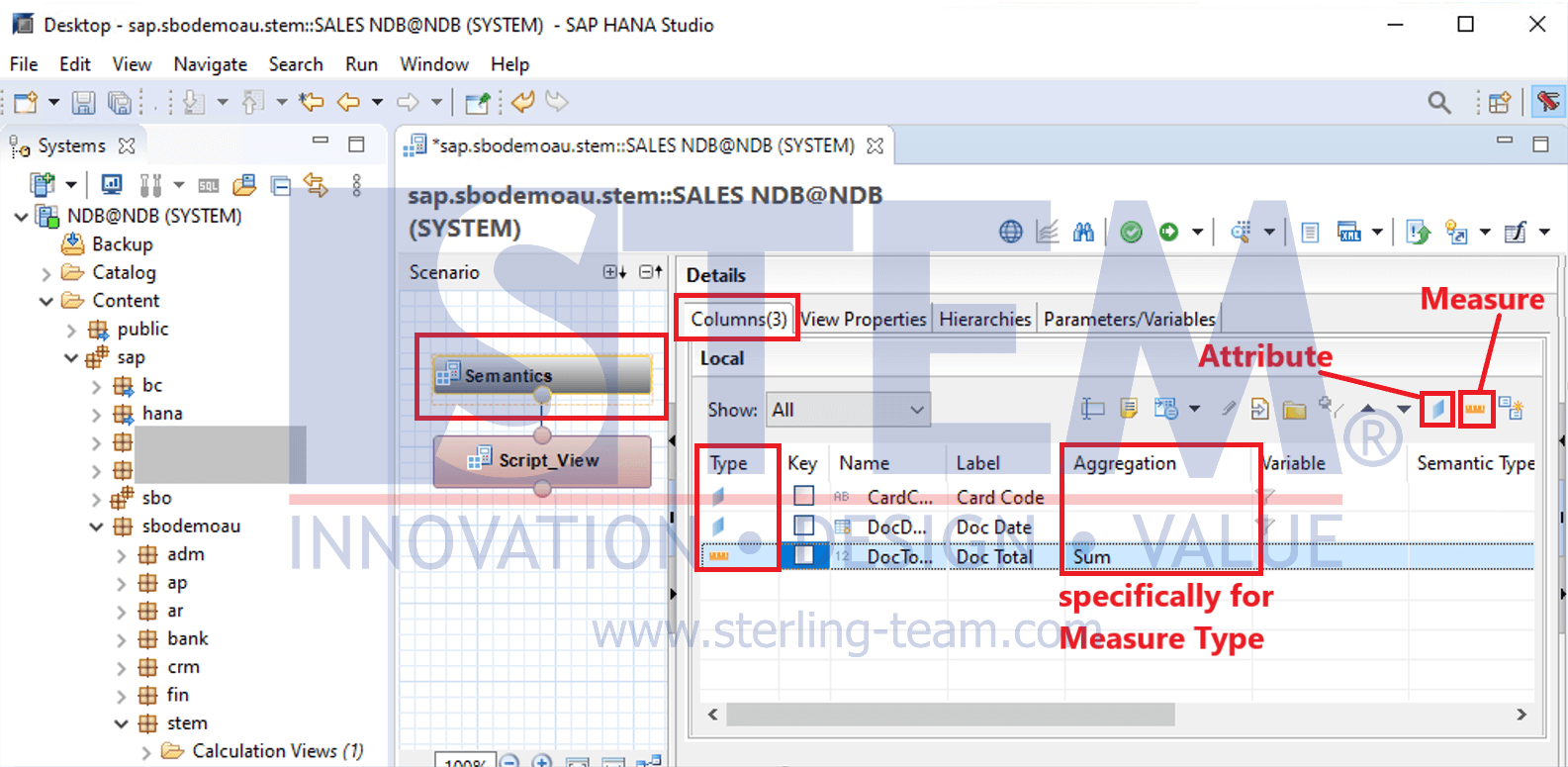The height and width of the screenshot is (767, 1568).
Task: Select the Semantics node in Scenario
Action: point(542,375)
